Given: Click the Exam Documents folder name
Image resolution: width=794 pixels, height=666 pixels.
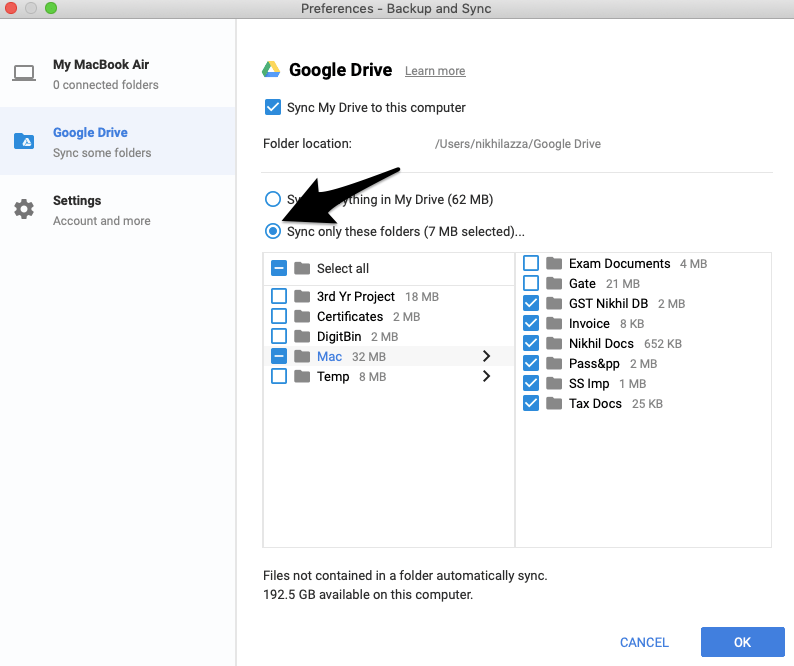Looking at the screenshot, I should tap(619, 263).
